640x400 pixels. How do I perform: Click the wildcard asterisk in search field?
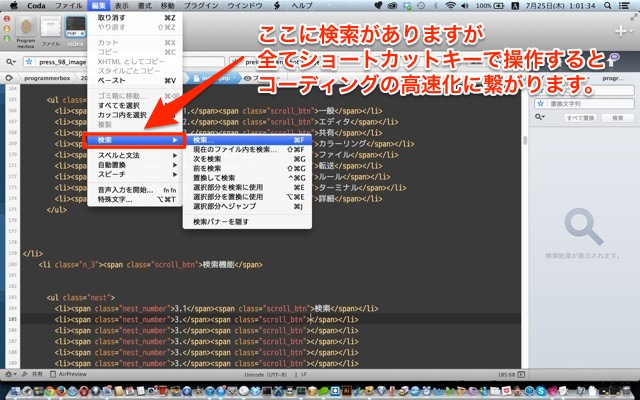click(29, 62)
